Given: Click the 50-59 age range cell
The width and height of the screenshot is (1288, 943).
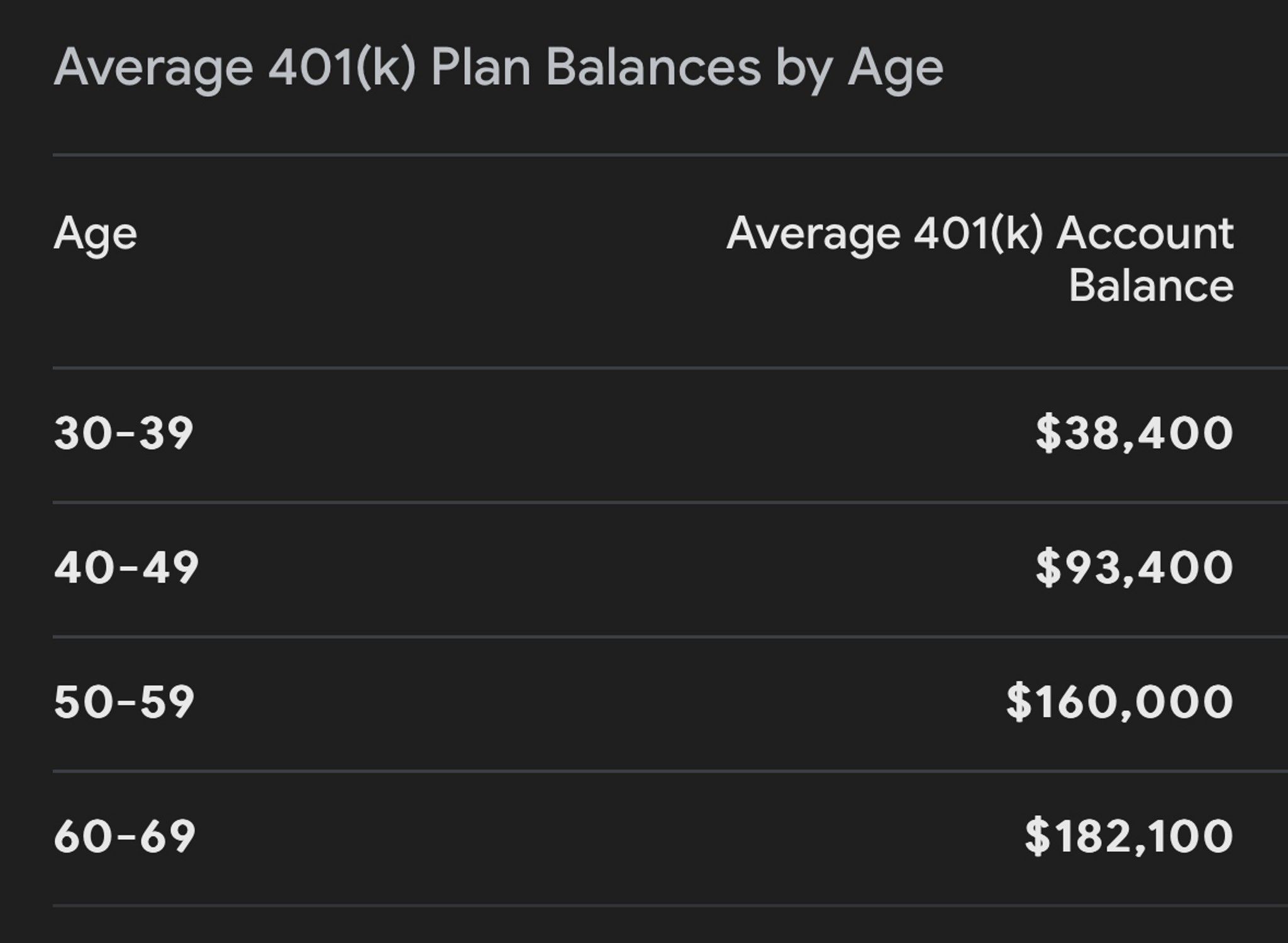Looking at the screenshot, I should pyautogui.click(x=124, y=702).
